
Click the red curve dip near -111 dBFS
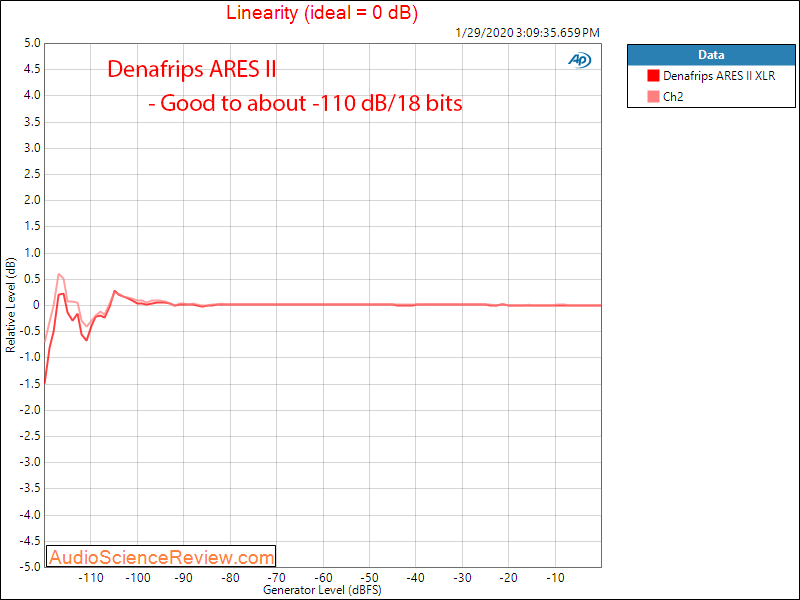pos(87,340)
